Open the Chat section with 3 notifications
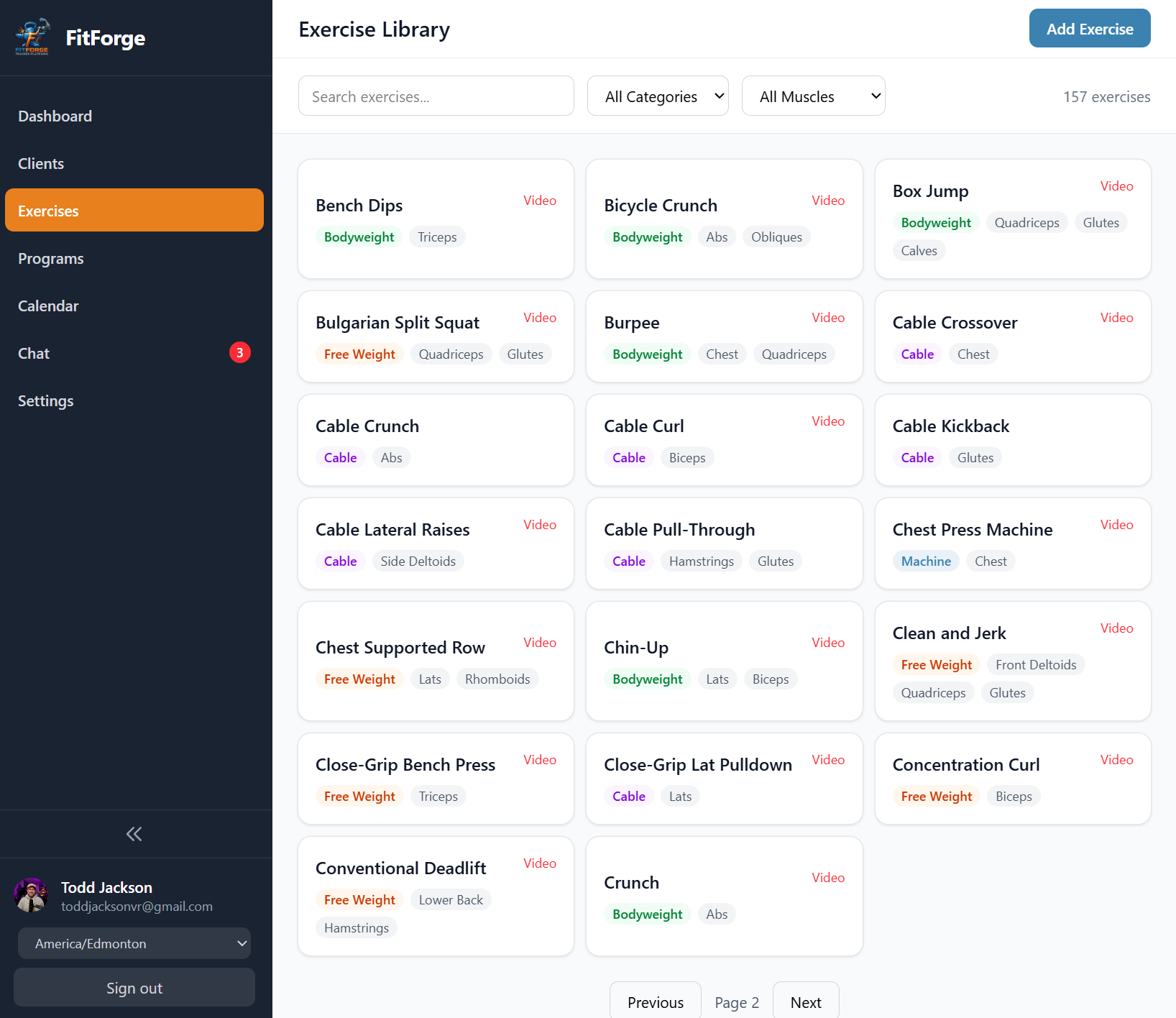This screenshot has height=1018, width=1176. [x=33, y=353]
